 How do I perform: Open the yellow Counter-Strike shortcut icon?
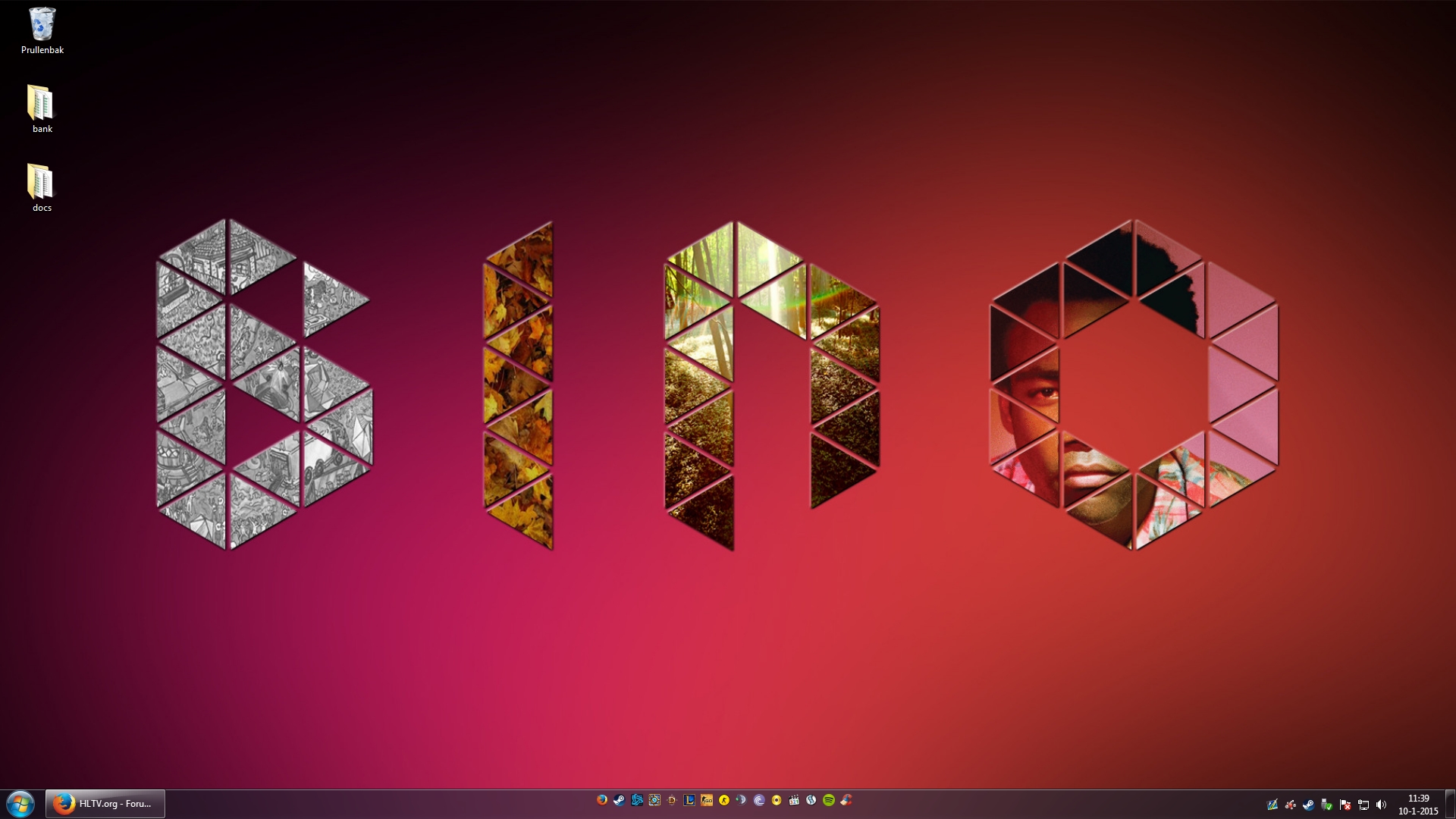coord(724,800)
